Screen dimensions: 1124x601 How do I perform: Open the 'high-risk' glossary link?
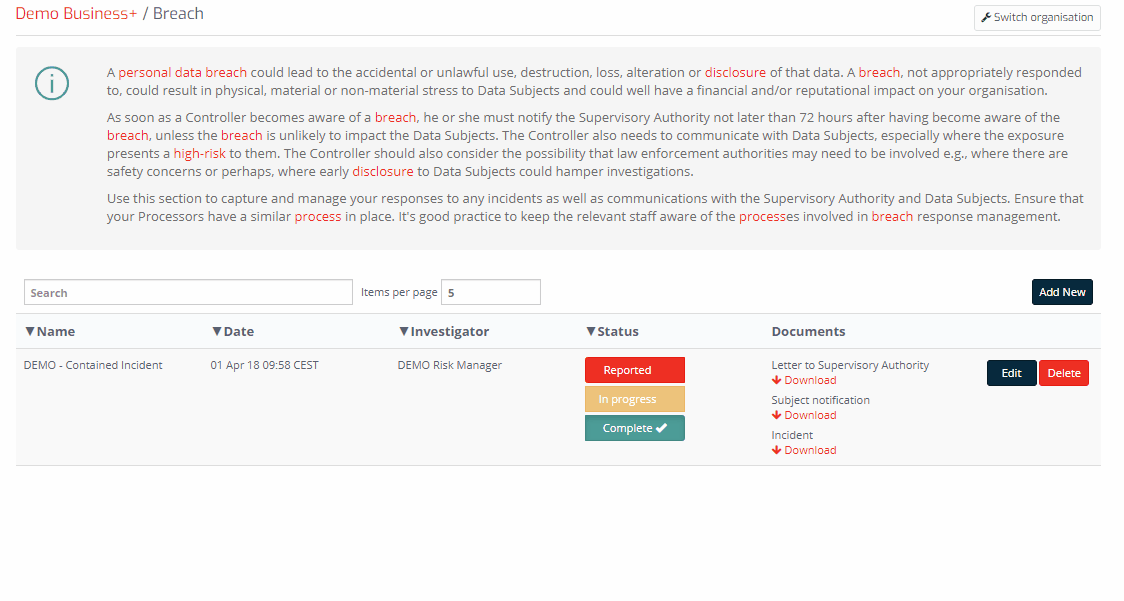pos(199,153)
